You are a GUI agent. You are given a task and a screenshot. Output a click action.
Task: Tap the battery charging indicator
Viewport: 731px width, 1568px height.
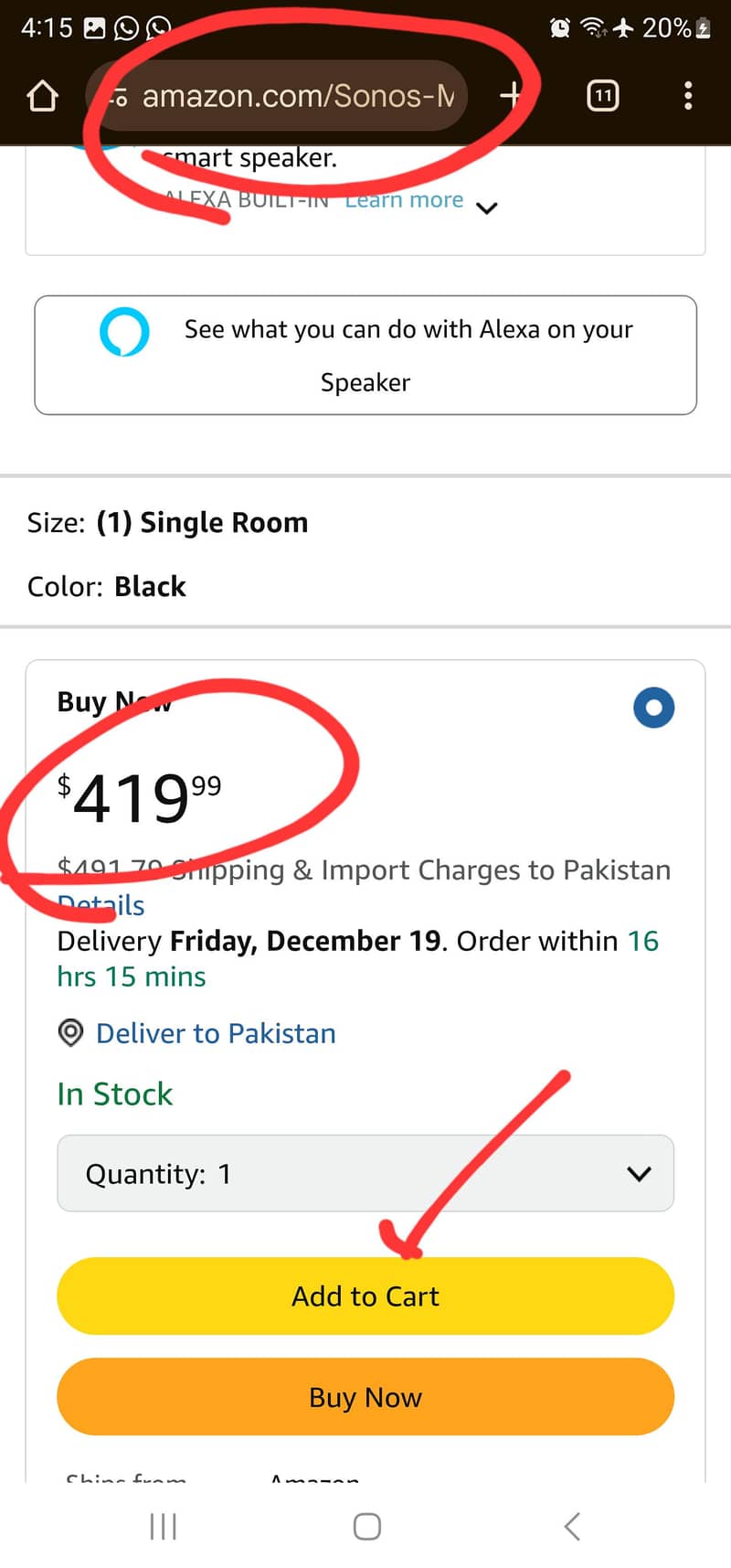(703, 27)
